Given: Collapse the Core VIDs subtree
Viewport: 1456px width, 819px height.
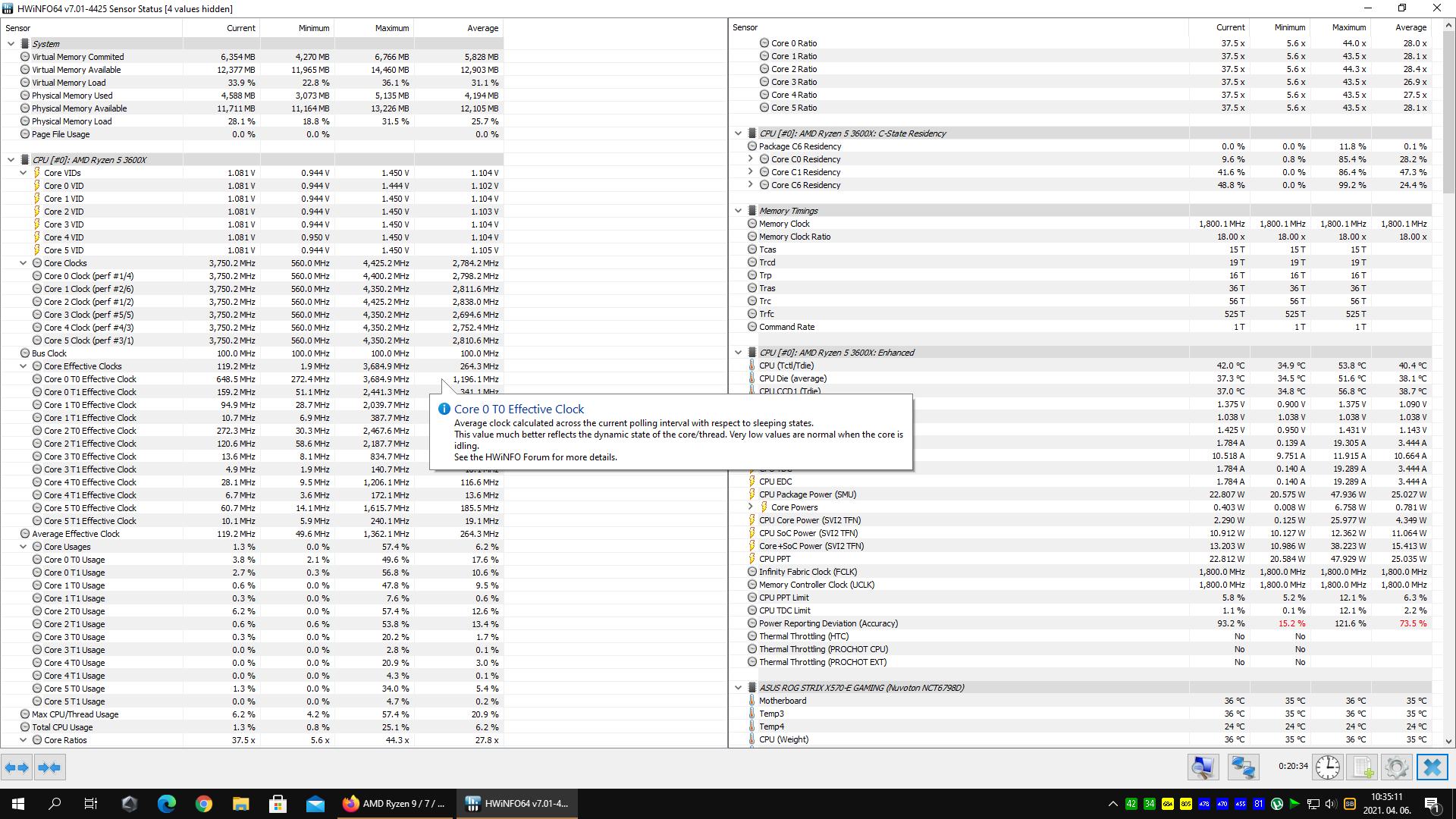Looking at the screenshot, I should (x=24, y=173).
